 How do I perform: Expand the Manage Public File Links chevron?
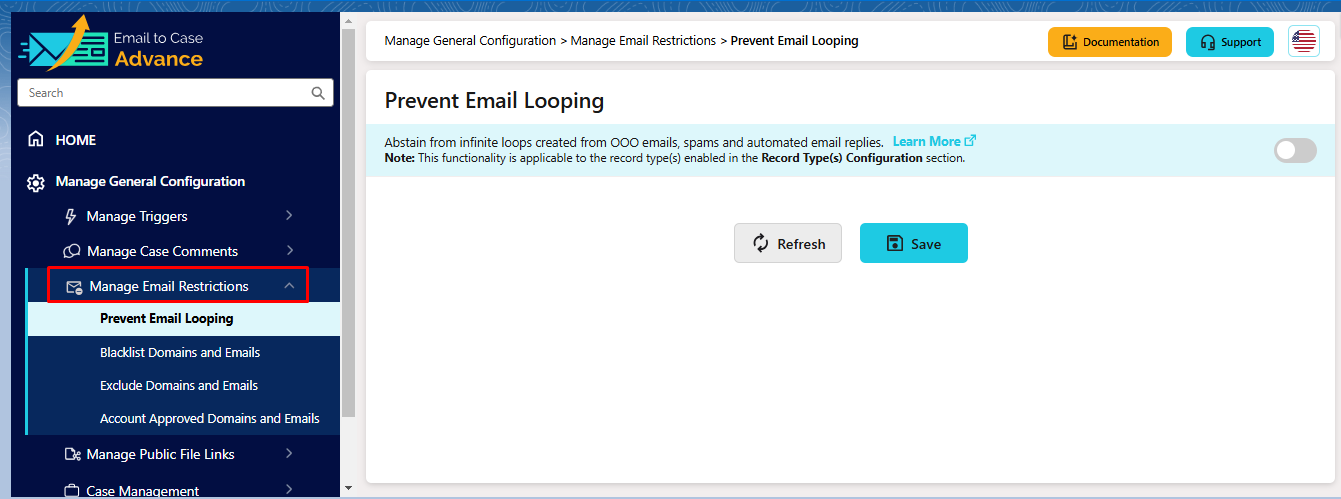click(289, 454)
